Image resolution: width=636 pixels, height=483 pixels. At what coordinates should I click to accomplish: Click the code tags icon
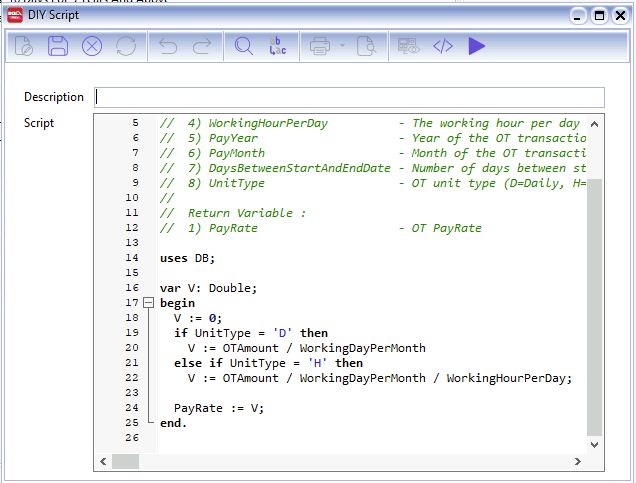click(x=443, y=46)
